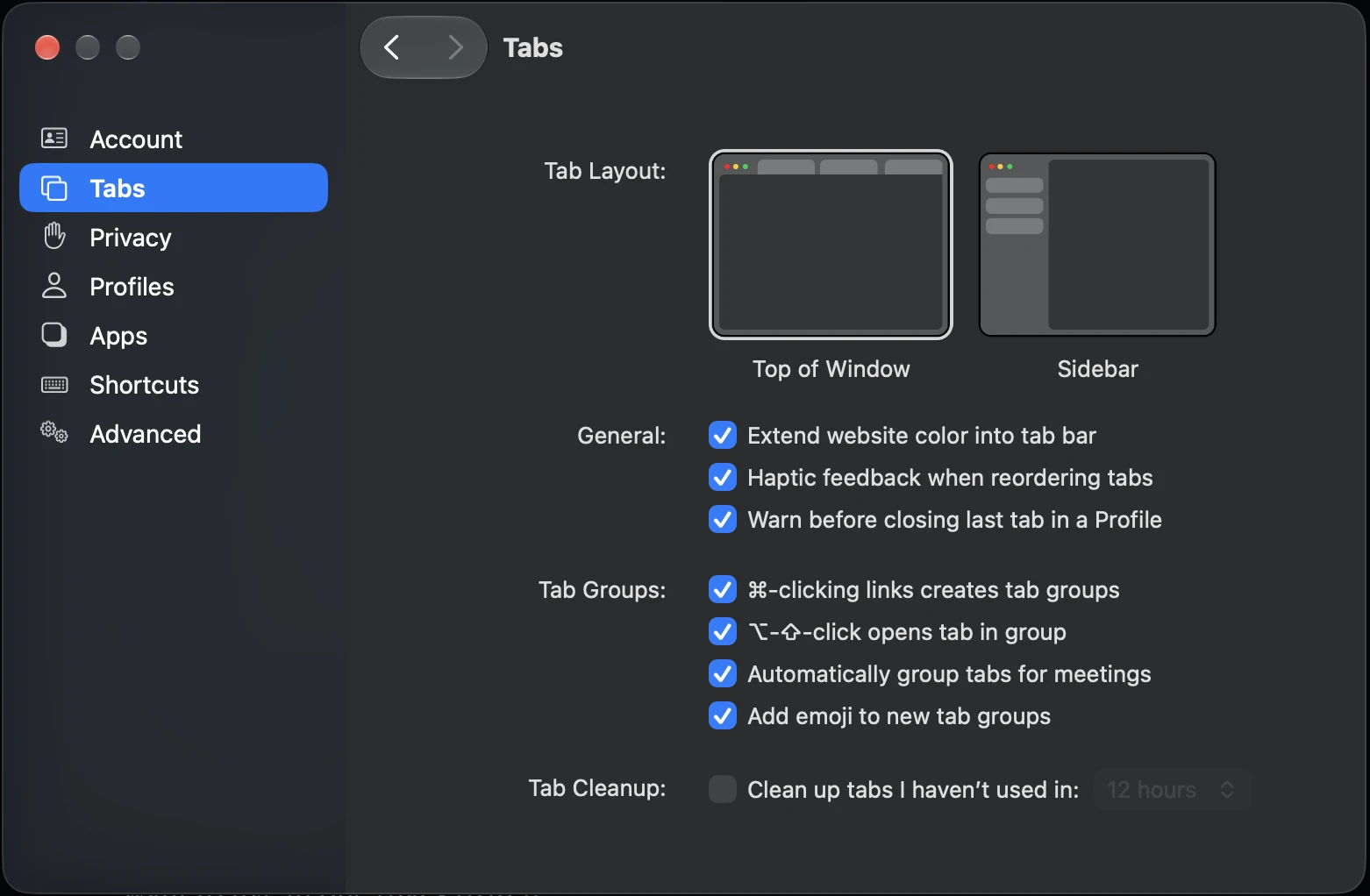Go back with the left chevron
Screen dimensions: 1370x896
tap(392, 47)
